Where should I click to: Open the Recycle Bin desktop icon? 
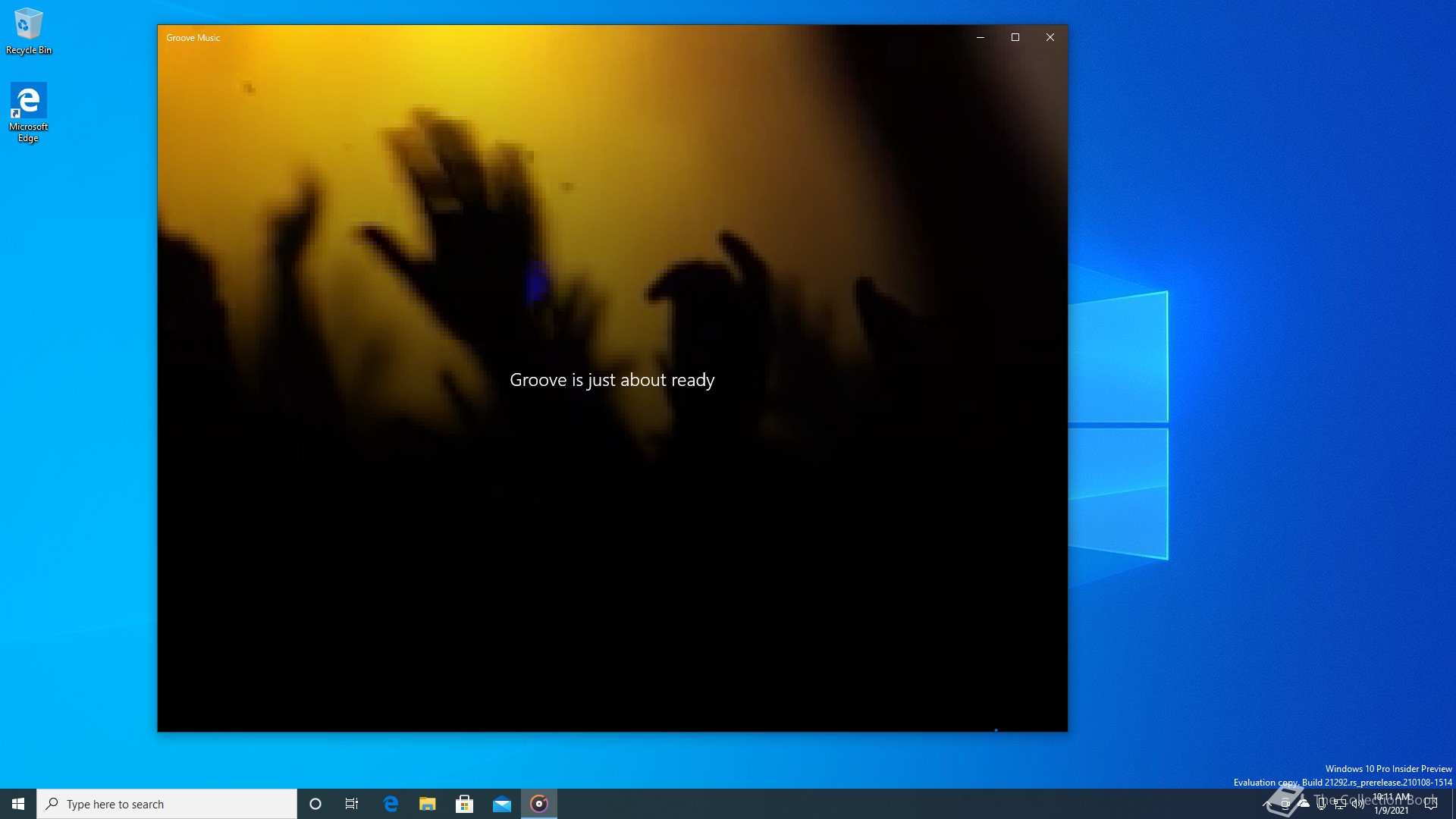click(x=29, y=30)
